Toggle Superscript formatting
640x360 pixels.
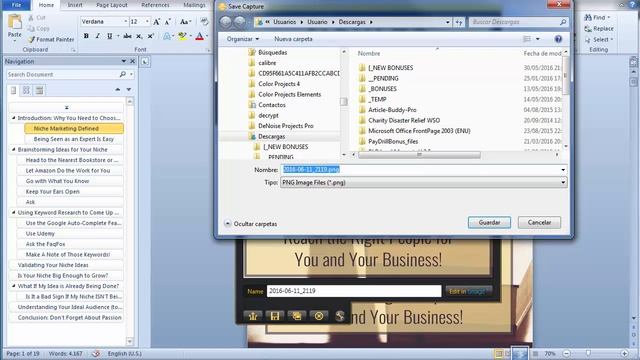tap(151, 36)
